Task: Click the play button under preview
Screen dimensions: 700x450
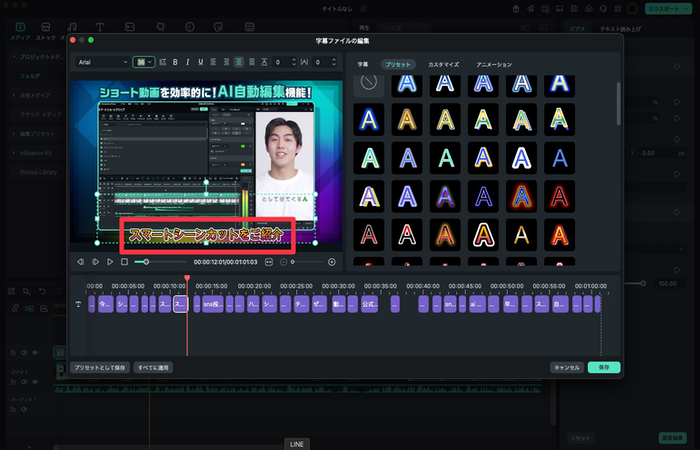Action: (110, 262)
